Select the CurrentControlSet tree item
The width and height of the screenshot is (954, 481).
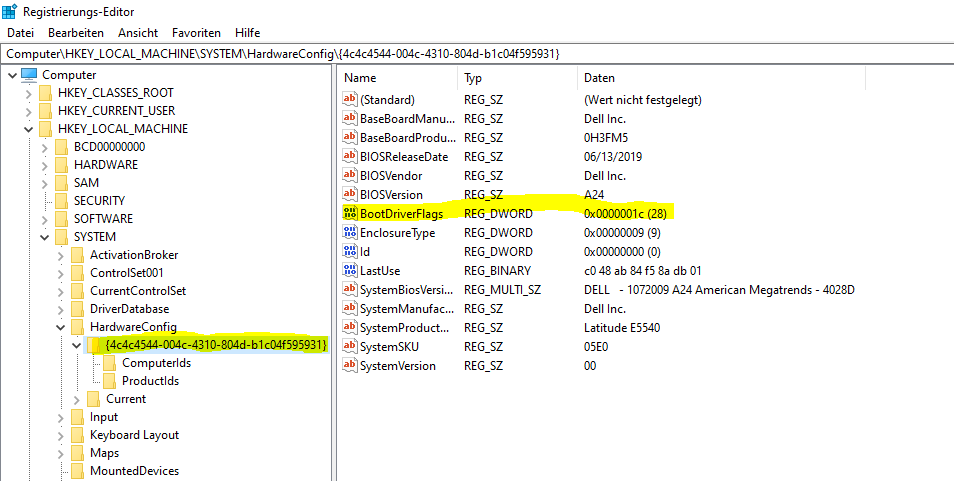pyautogui.click(x=138, y=291)
